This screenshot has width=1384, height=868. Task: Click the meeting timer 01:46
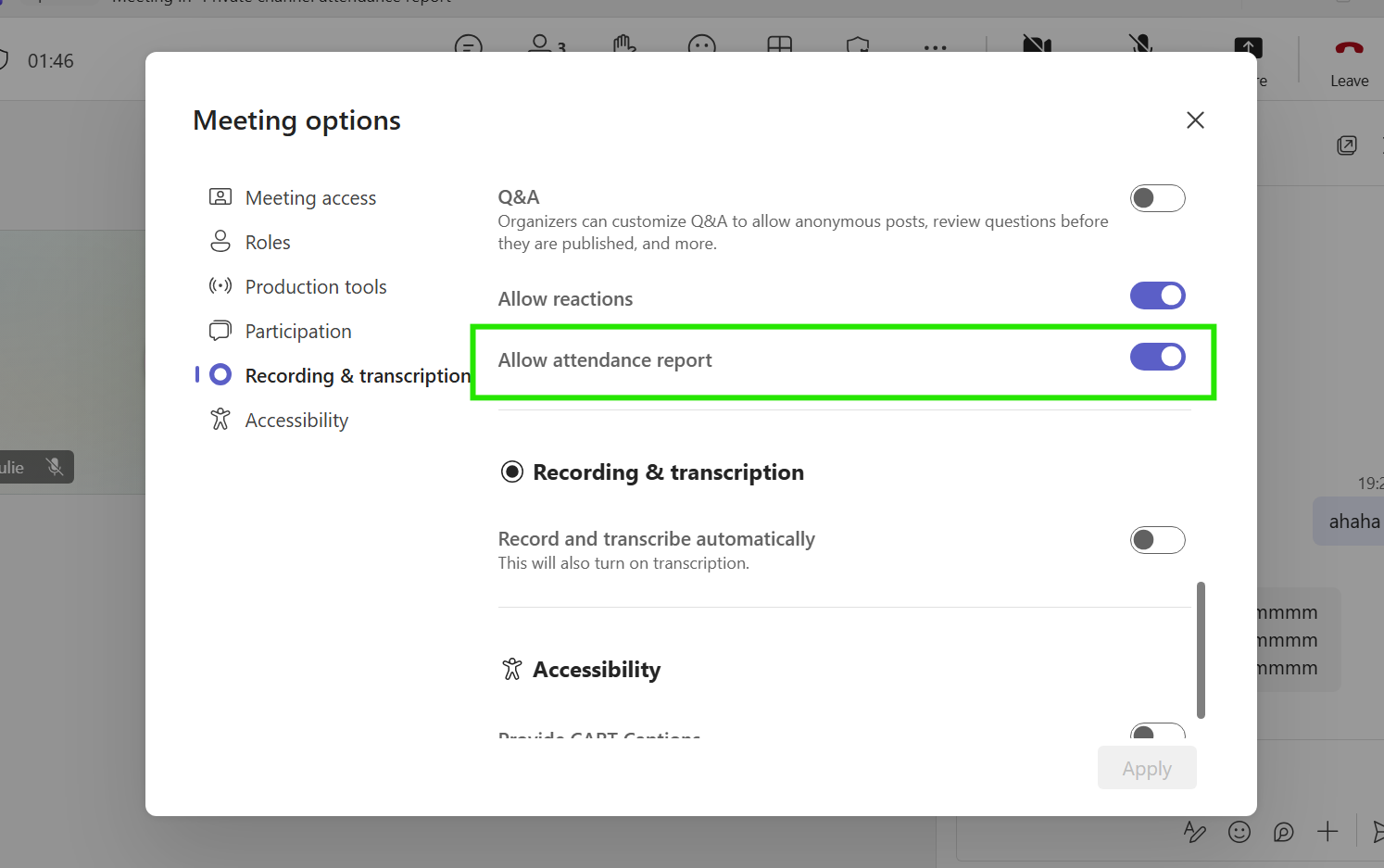50,61
